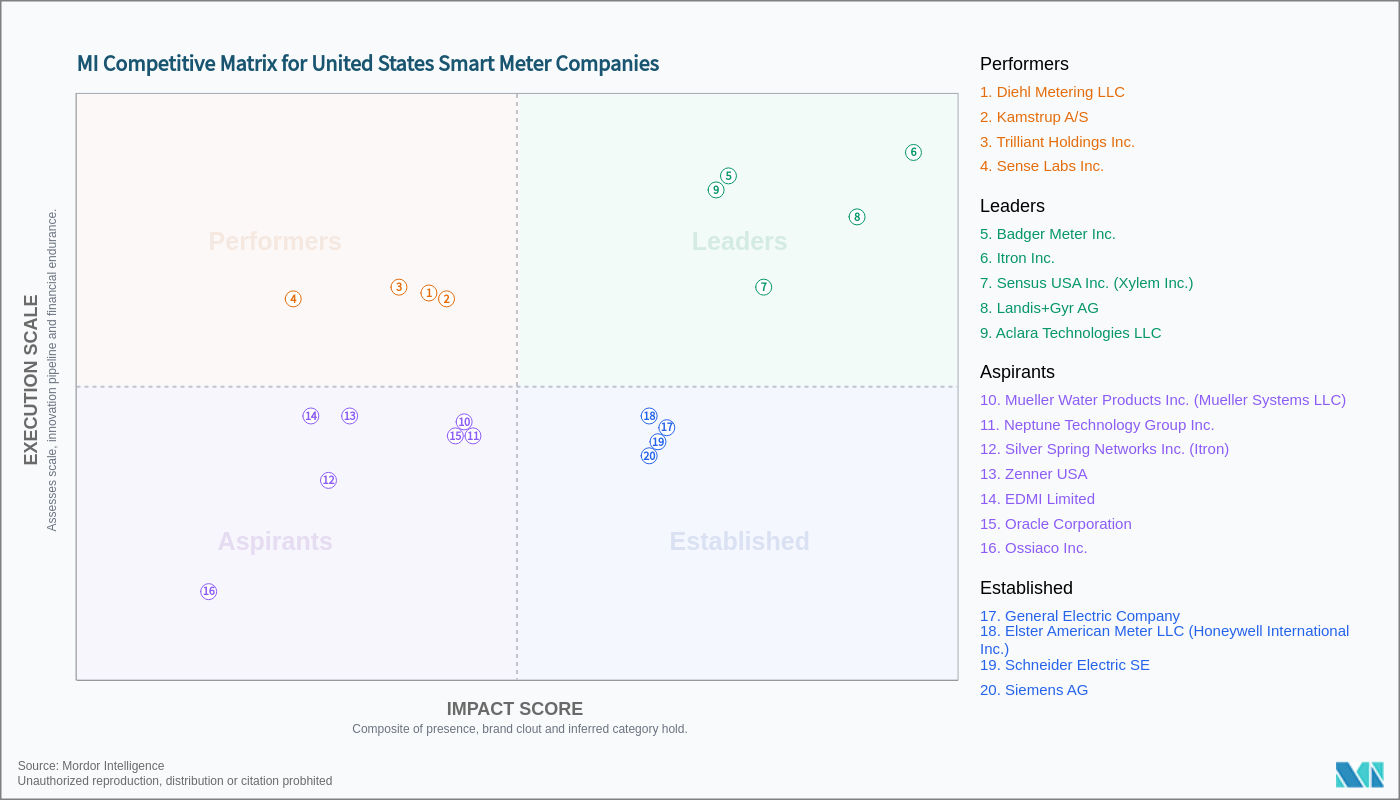Click the Trilliant marker numbered 3

tap(399, 287)
